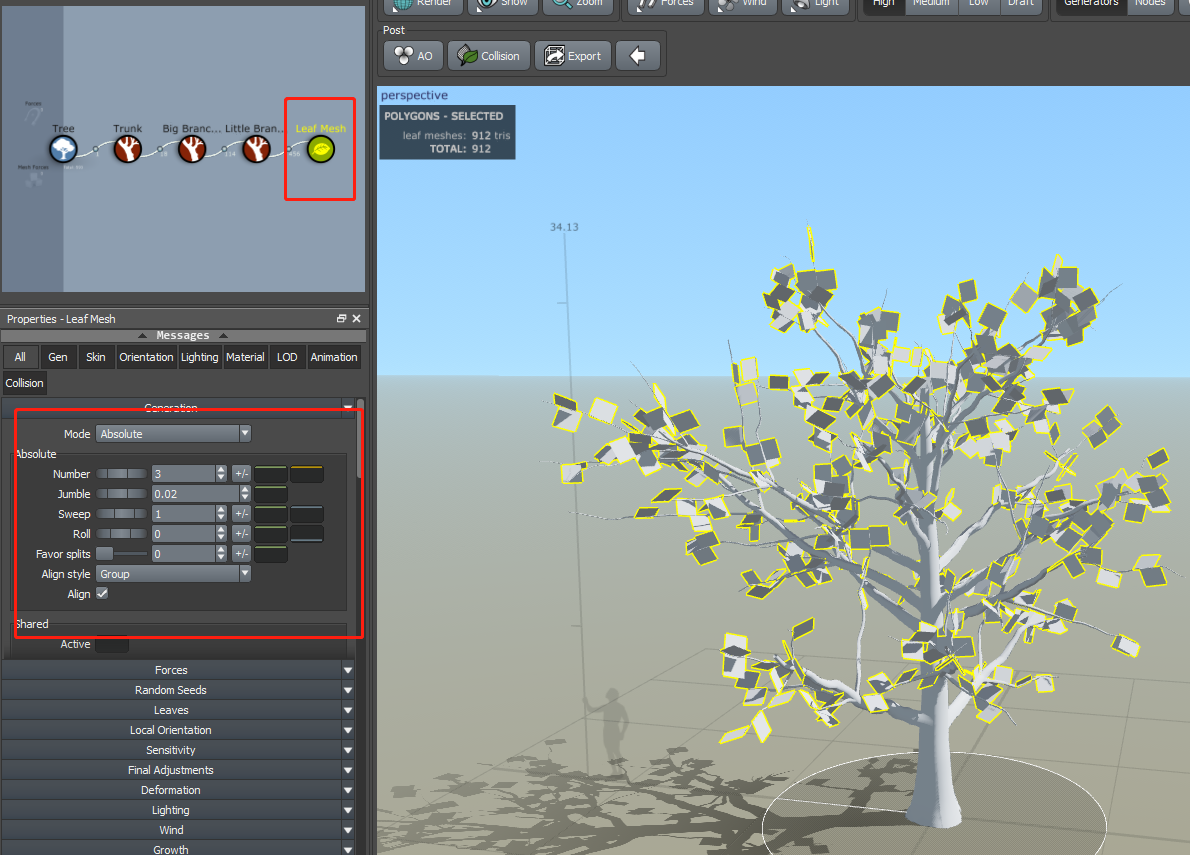Expand the Random Seeds group
The width and height of the screenshot is (1190, 855).
coord(178,690)
